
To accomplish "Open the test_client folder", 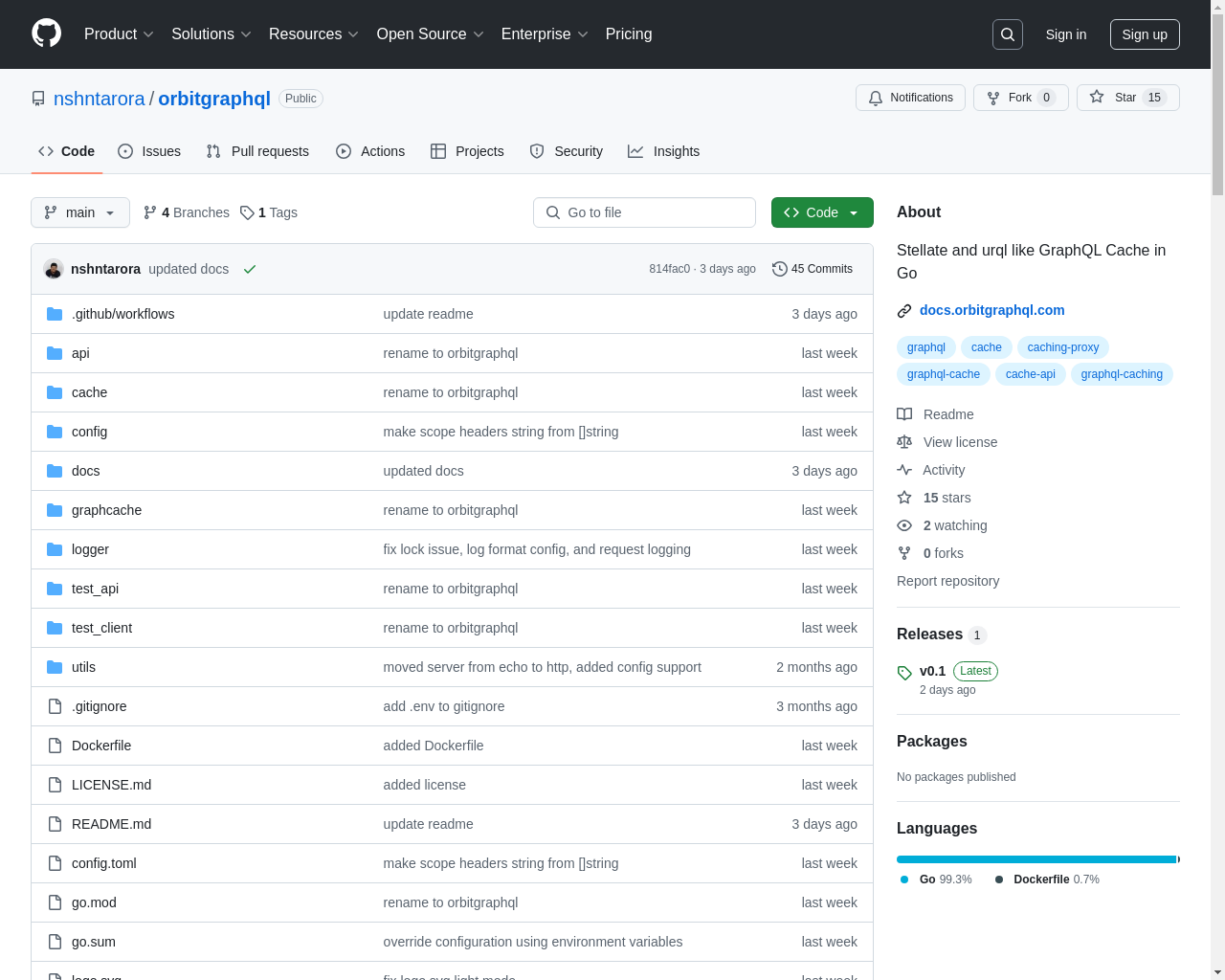I will (101, 628).
